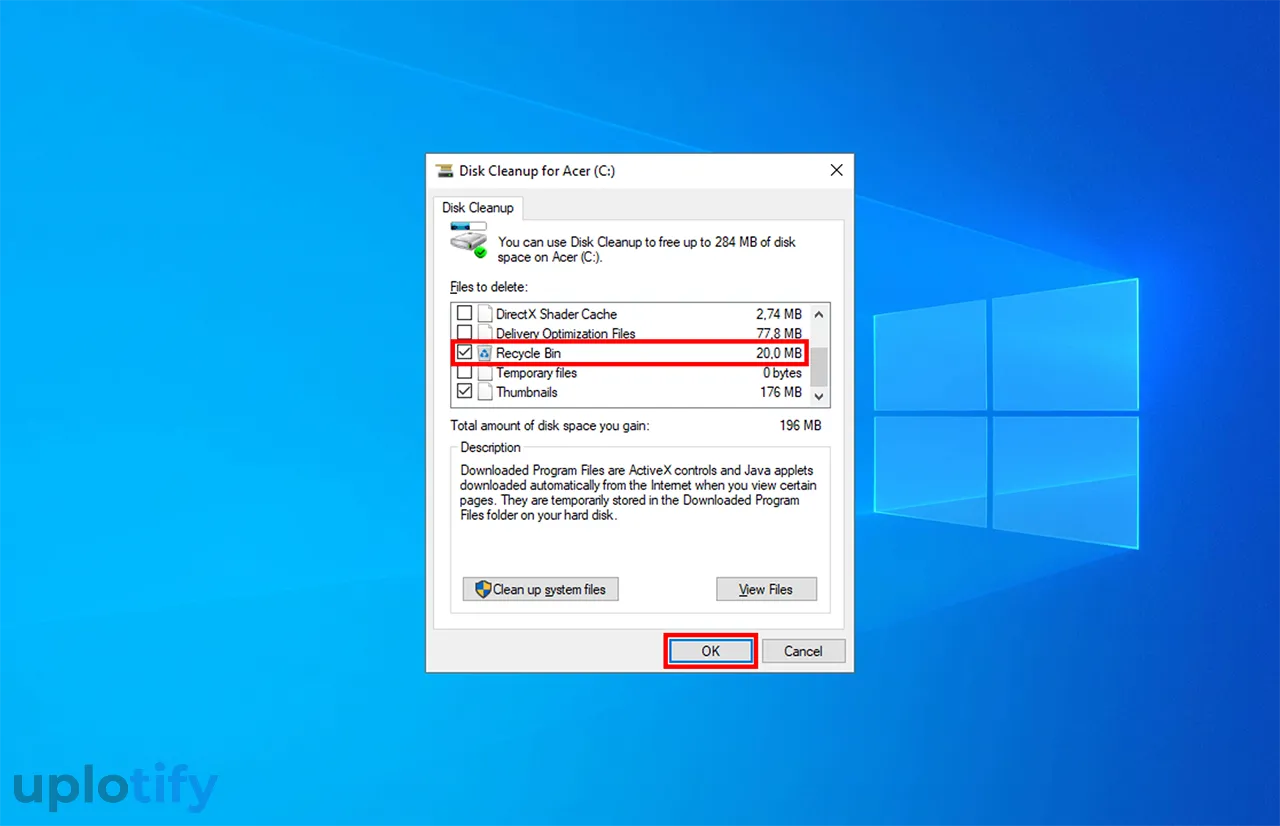
Task: Click the DirectX Shader Cache file icon
Action: pyautogui.click(x=485, y=314)
